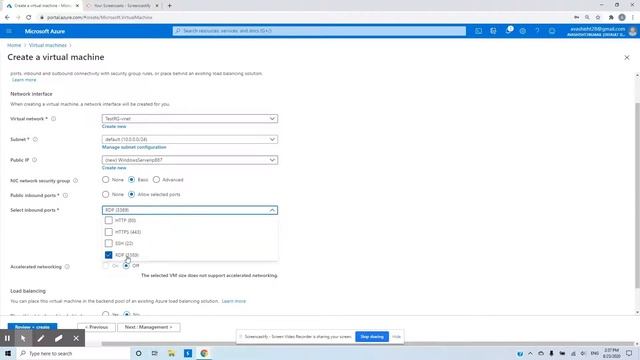Check the SSH (22) port option

click(109, 243)
